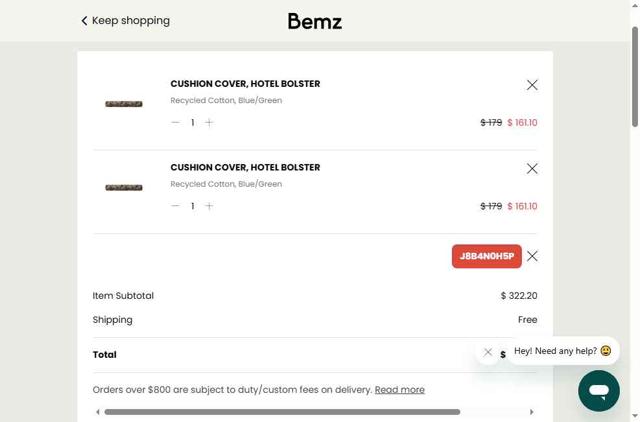Open the Bemz logo homepage
Screen dimensions: 640x422
pyautogui.click(x=315, y=21)
